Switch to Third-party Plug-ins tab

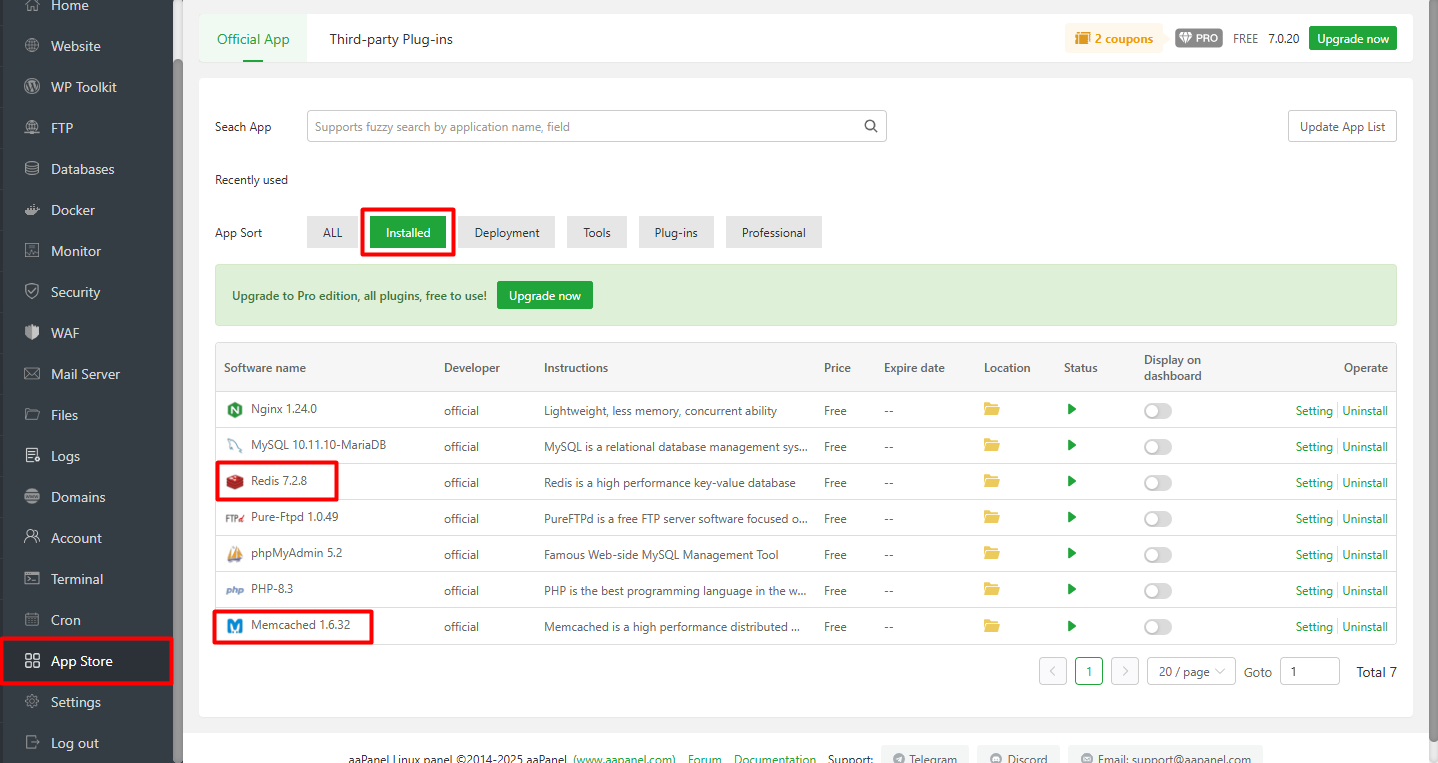[x=391, y=39]
